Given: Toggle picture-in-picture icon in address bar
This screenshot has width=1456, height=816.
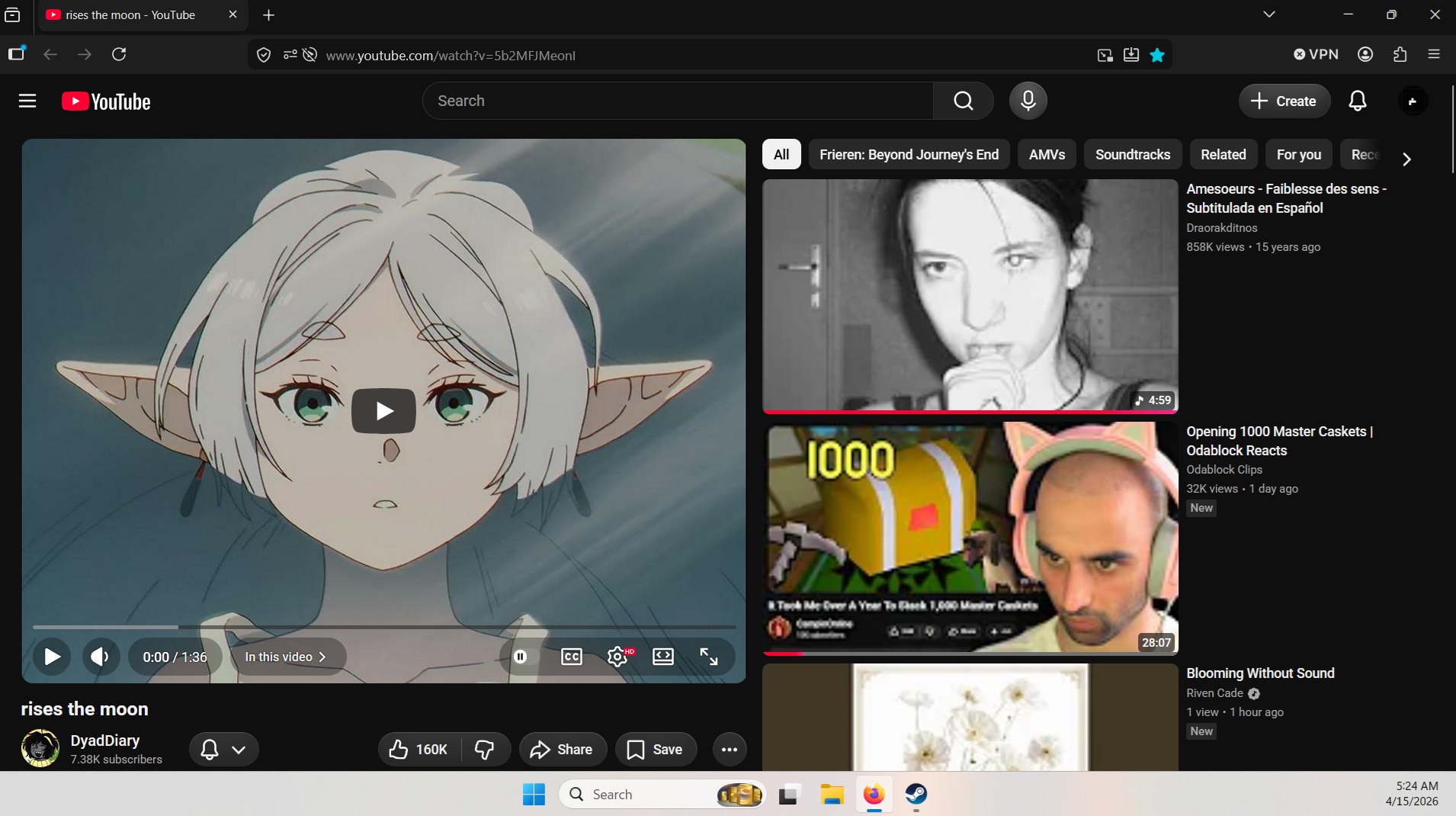Looking at the screenshot, I should click(1105, 55).
